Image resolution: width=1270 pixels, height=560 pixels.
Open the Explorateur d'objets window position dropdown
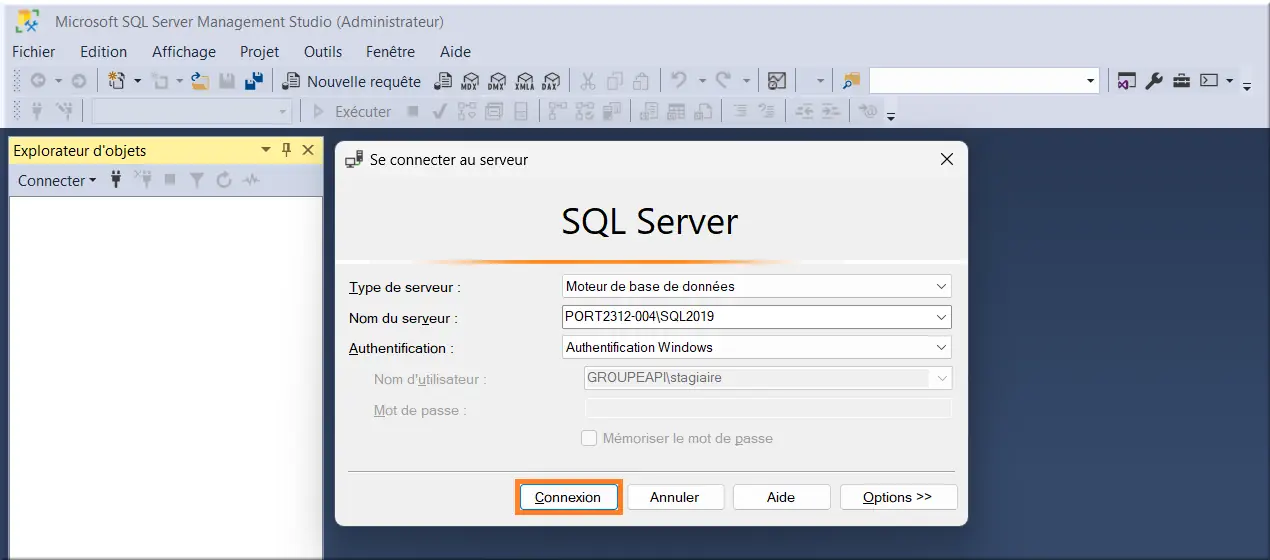266,150
